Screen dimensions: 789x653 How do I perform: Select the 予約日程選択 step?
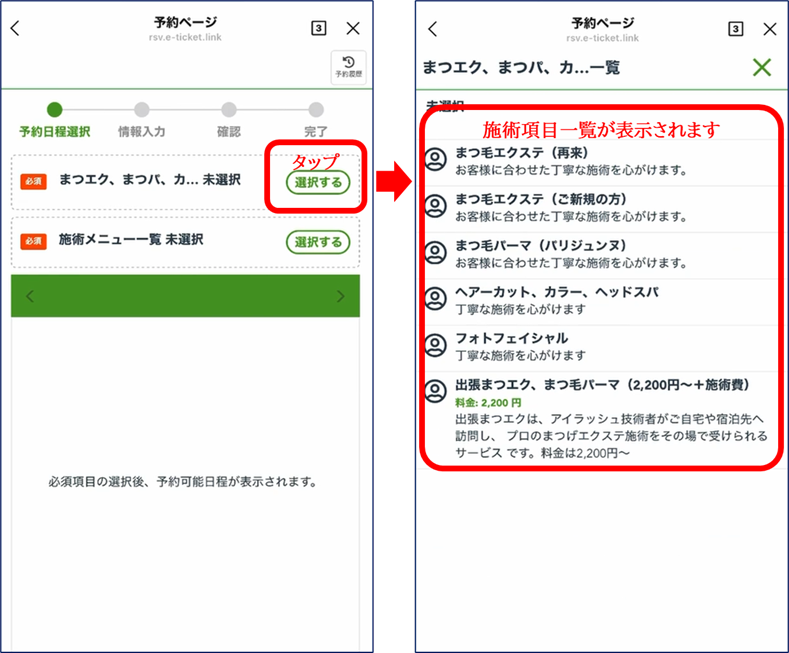pos(54,110)
